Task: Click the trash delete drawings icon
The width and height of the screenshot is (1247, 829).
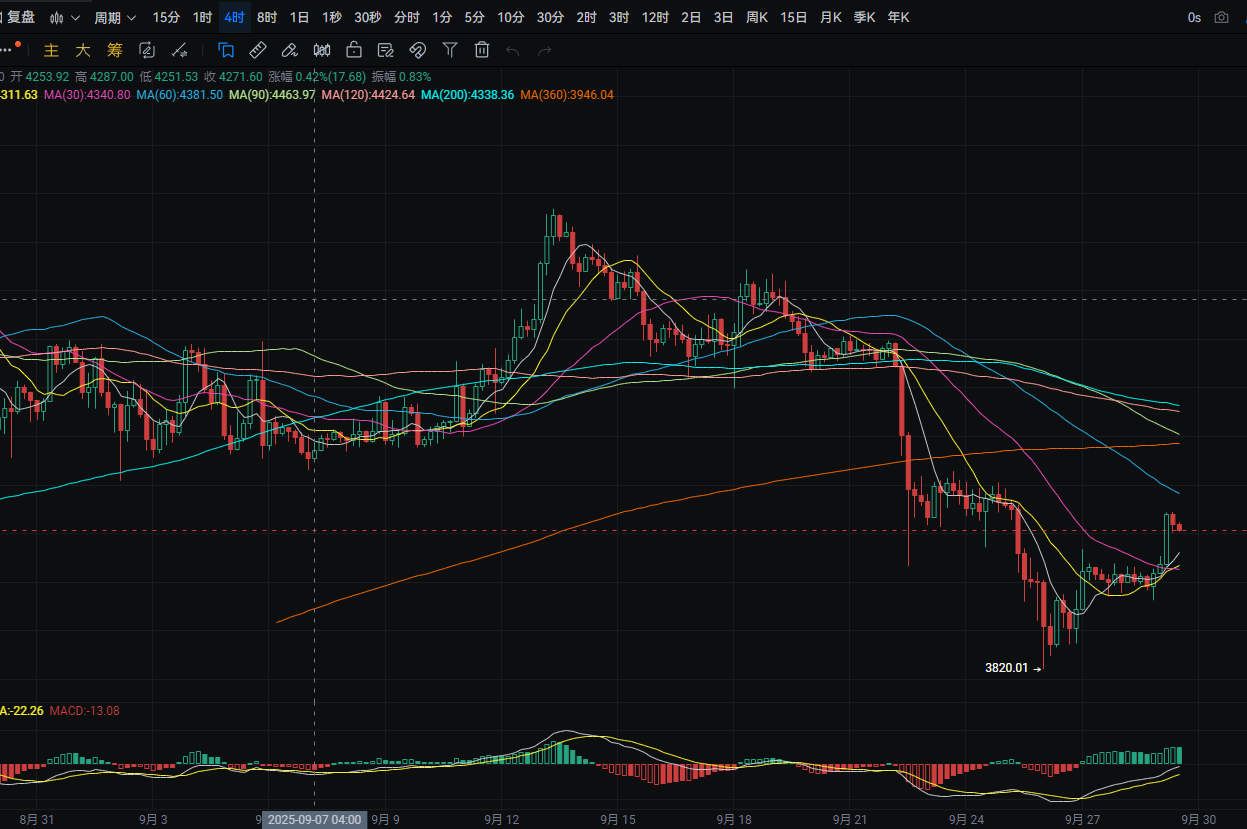Action: pyautogui.click(x=482, y=50)
